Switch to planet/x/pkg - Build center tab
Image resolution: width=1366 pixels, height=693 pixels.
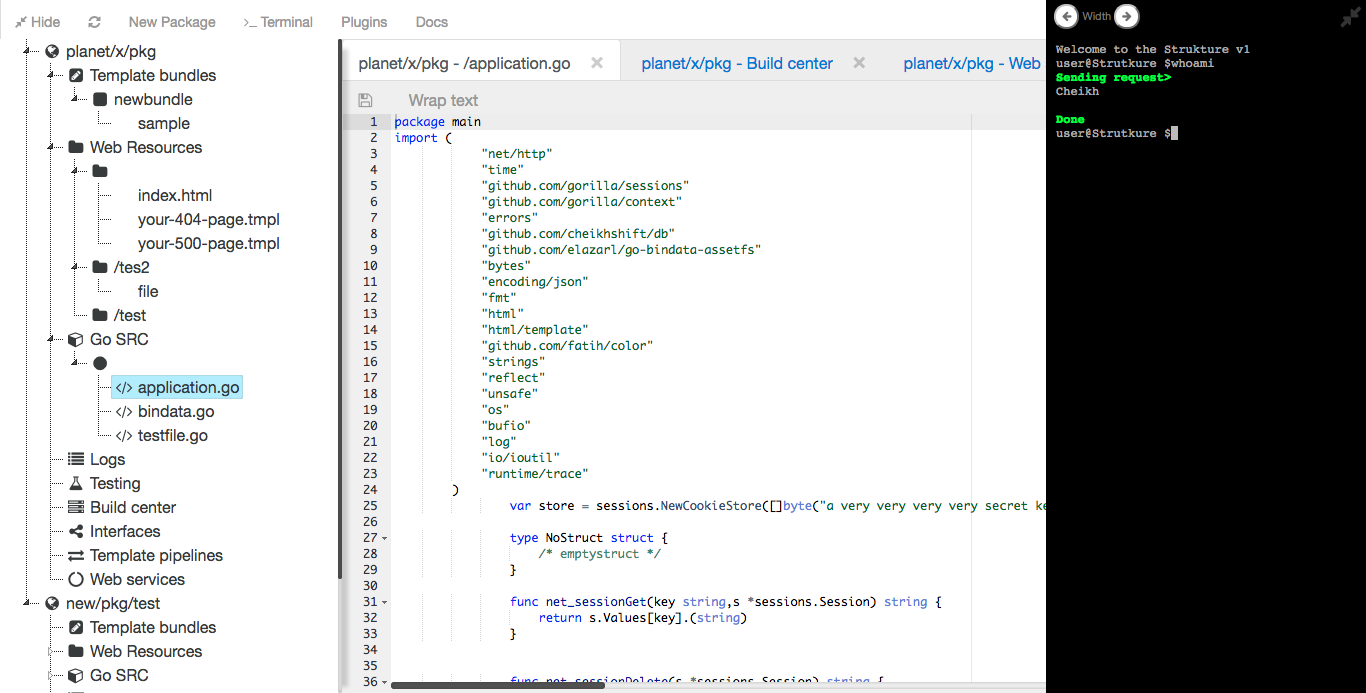(x=737, y=63)
